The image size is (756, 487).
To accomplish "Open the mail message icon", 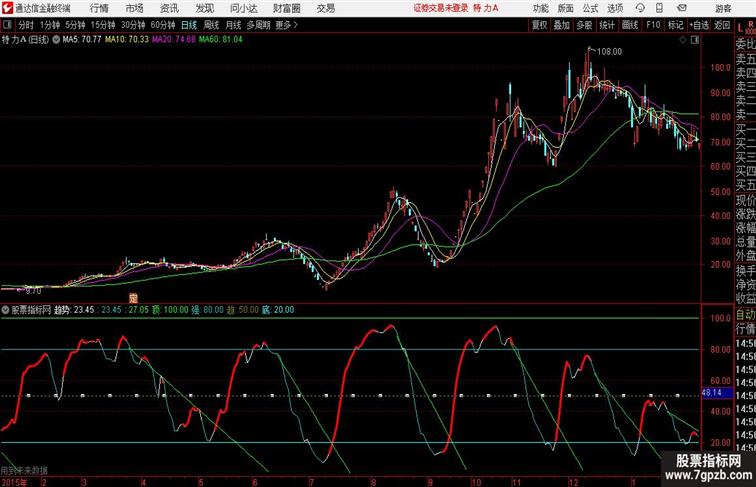I will [x=682, y=8].
